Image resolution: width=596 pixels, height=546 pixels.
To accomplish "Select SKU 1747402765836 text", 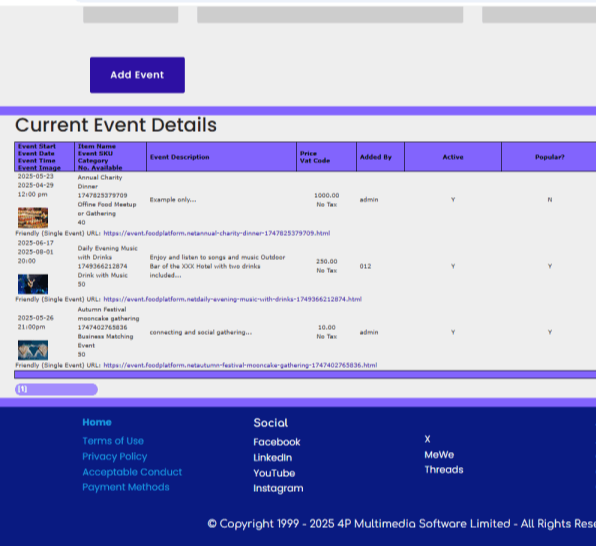I will (102, 327).
